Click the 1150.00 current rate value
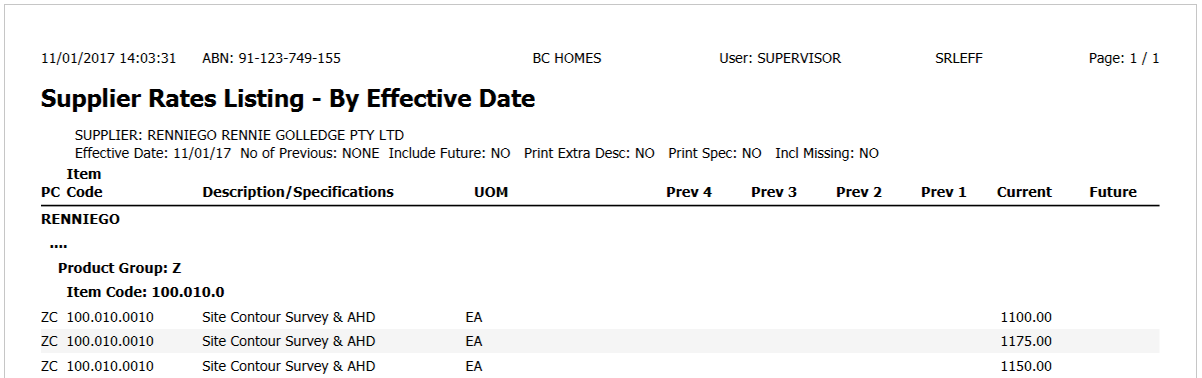The height and width of the screenshot is (378, 1202). 1026,366
